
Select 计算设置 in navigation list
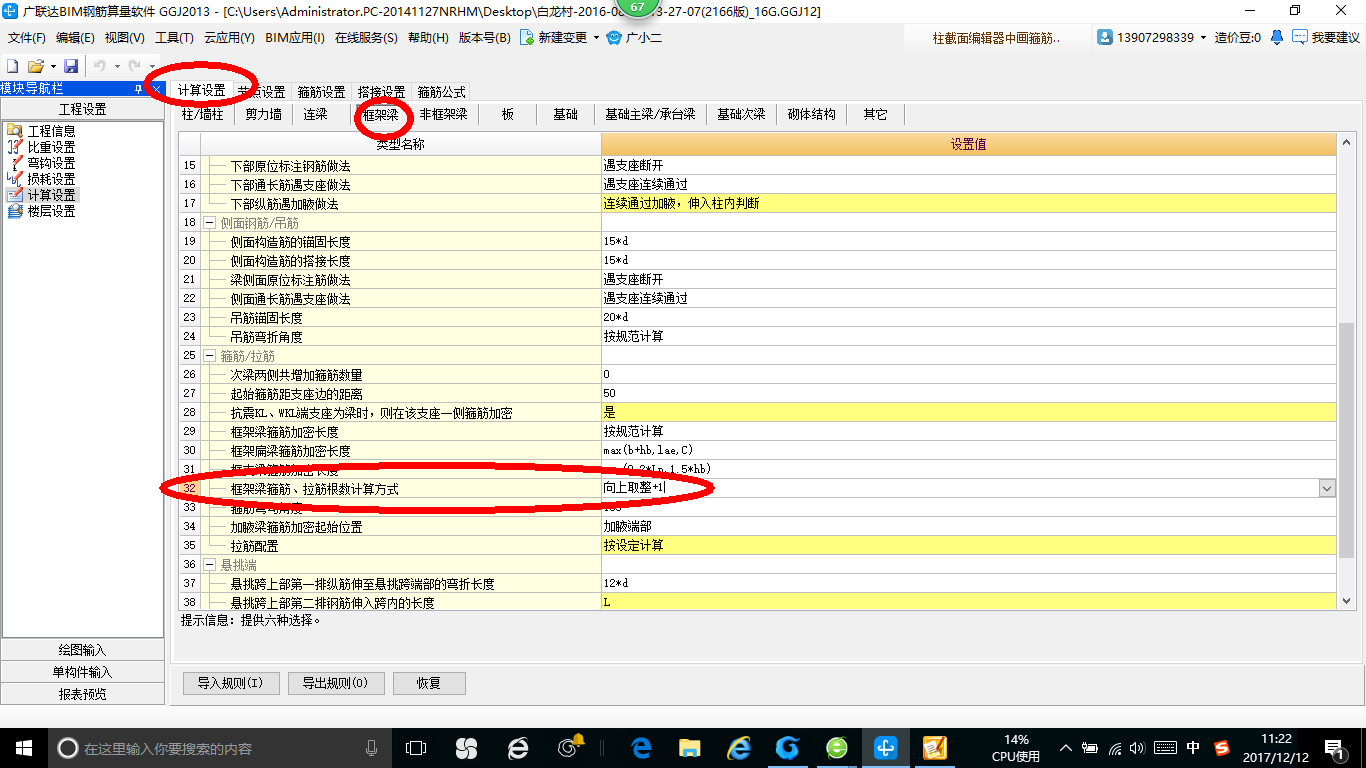coord(50,195)
